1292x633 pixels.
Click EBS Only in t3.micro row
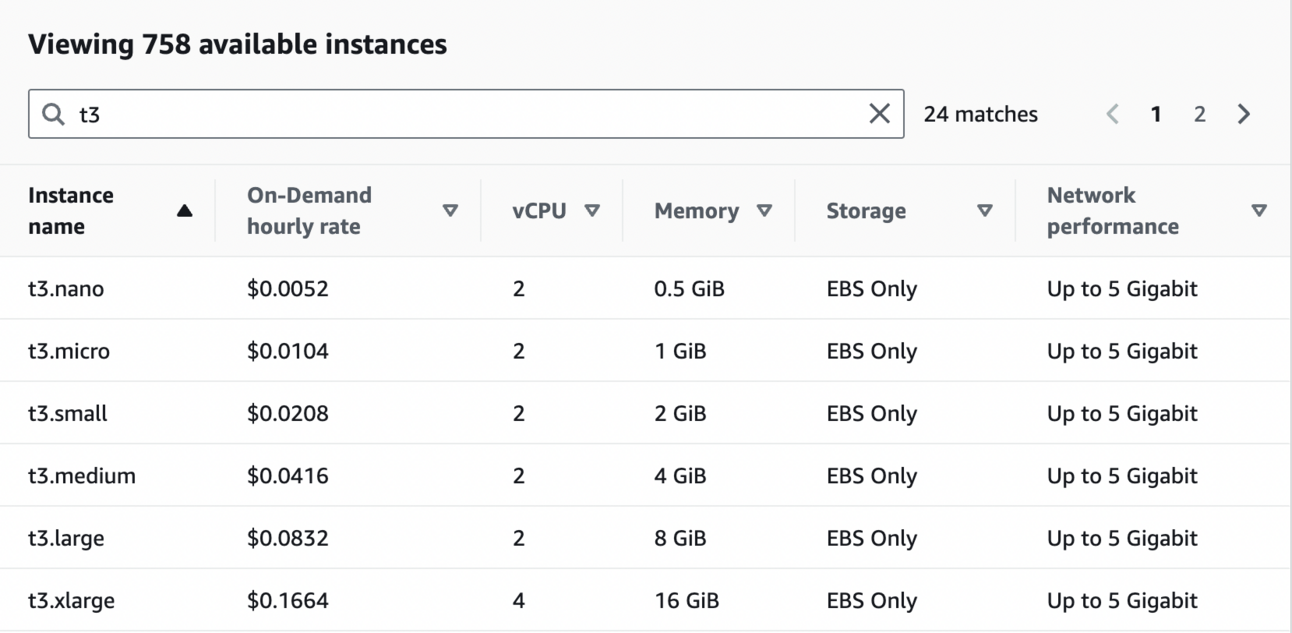tap(872, 351)
